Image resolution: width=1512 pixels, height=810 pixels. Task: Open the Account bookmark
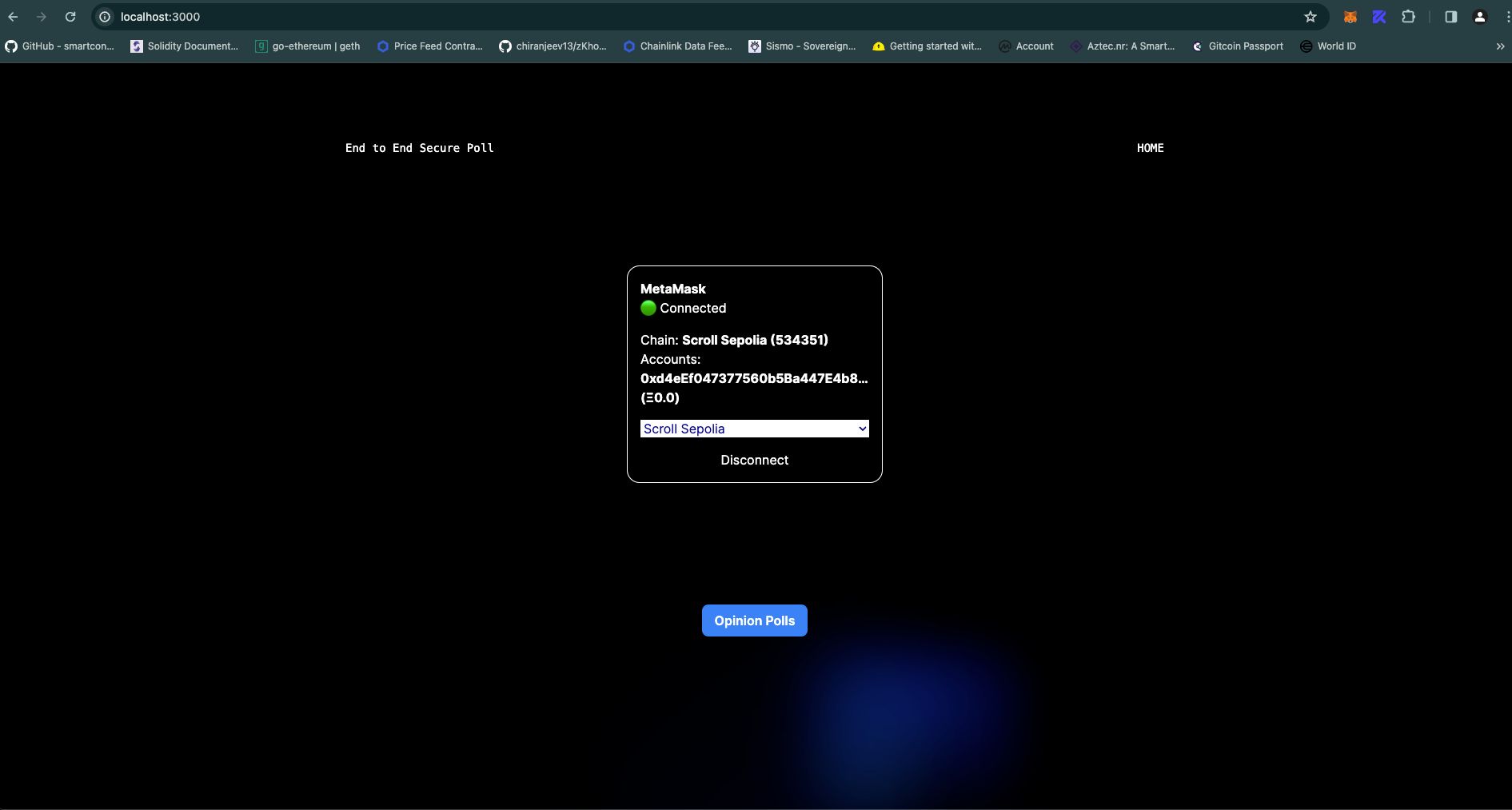(1027, 46)
